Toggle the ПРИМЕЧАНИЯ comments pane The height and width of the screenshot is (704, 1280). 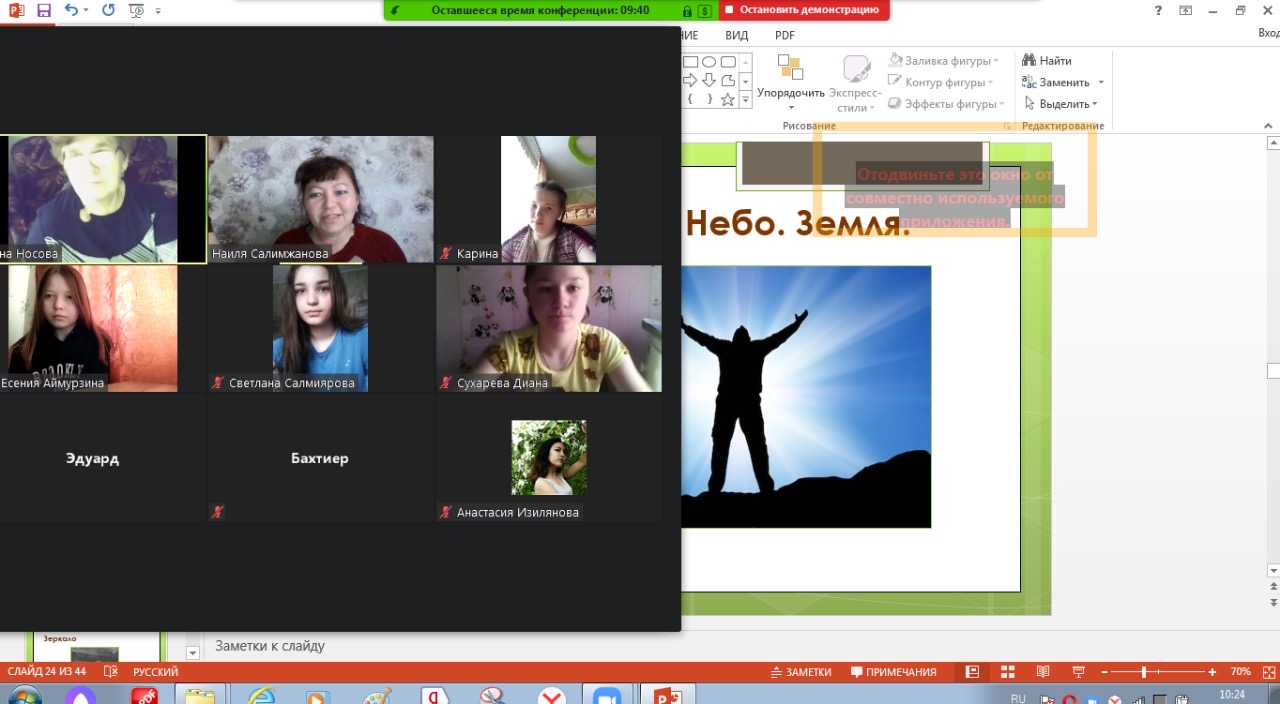(x=893, y=672)
